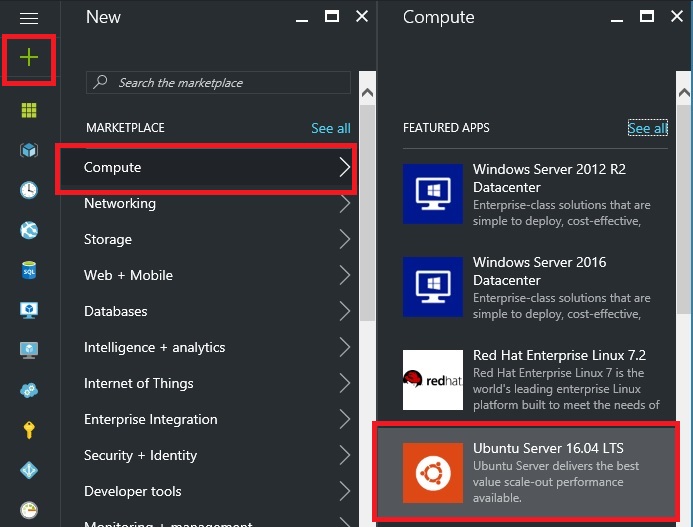Focus the Search the marketplace field

point(218,82)
